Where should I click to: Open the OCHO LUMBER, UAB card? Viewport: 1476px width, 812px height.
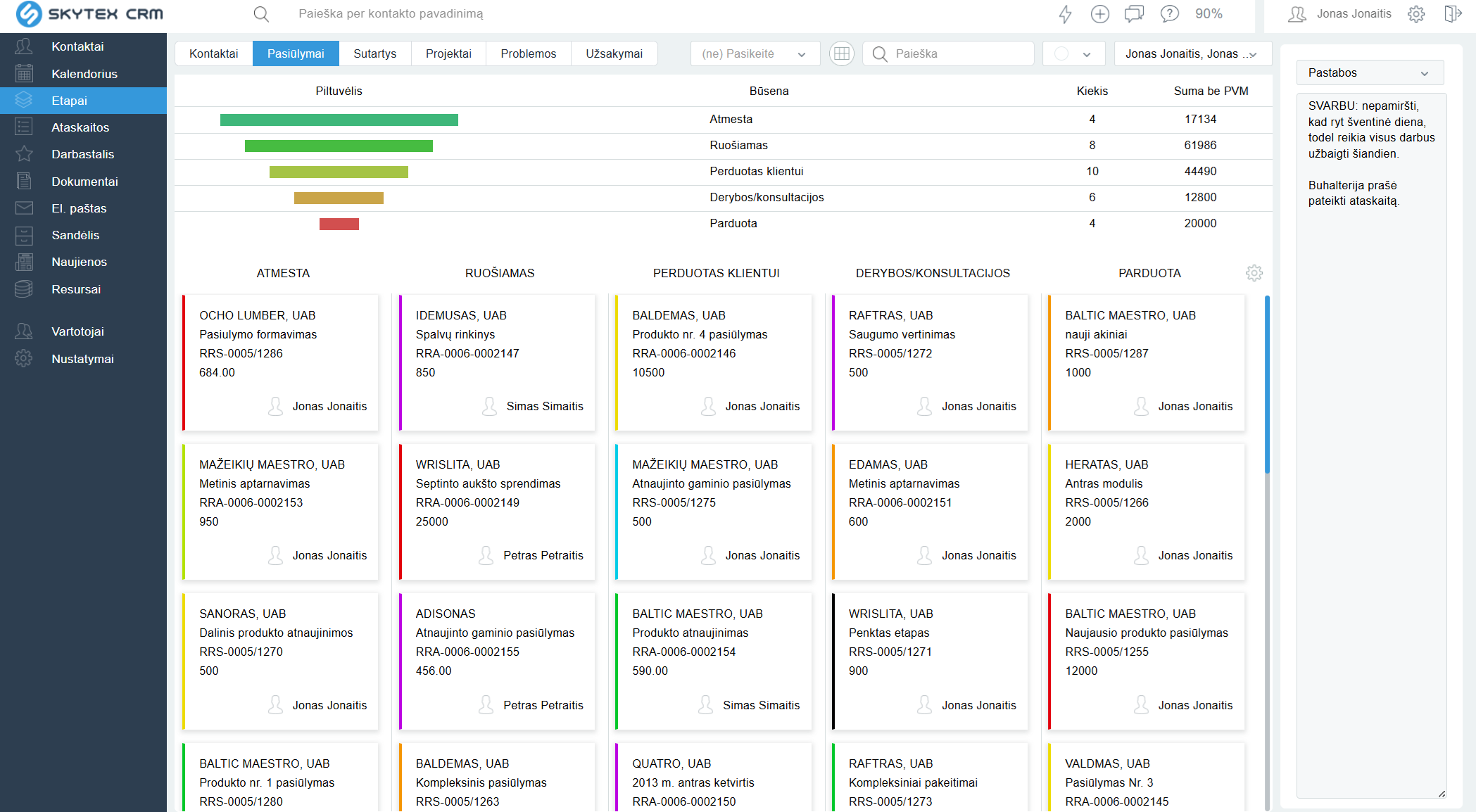tap(281, 362)
